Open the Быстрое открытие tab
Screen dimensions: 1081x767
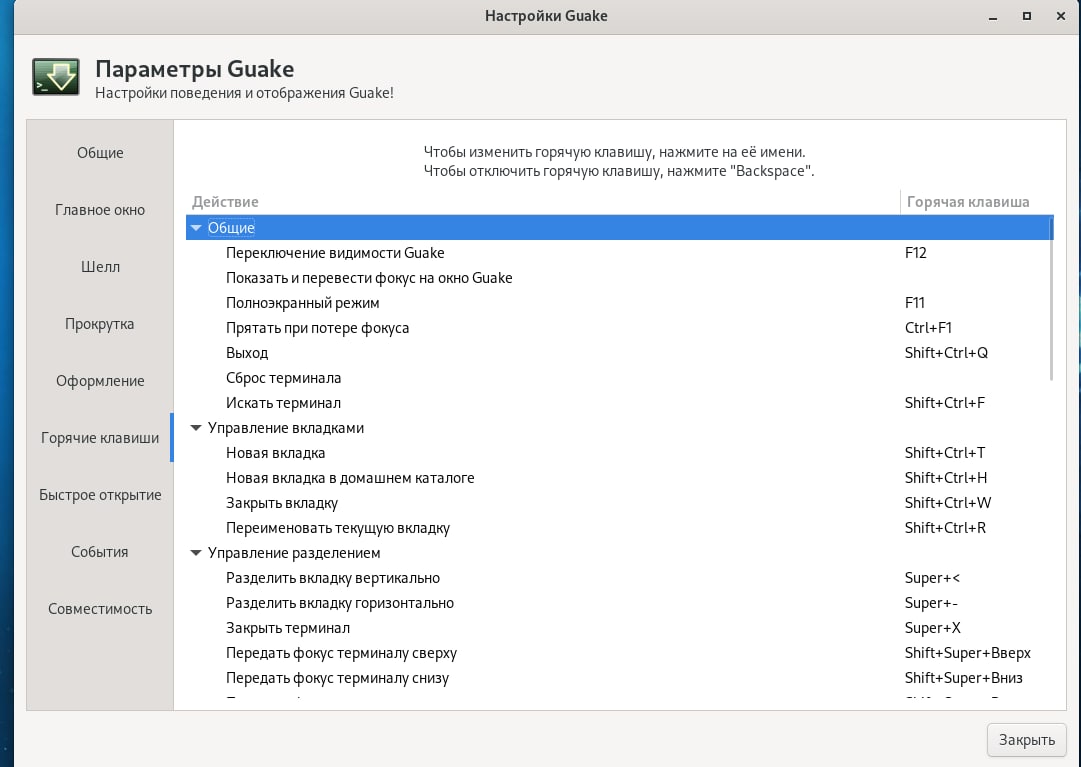[x=100, y=495]
